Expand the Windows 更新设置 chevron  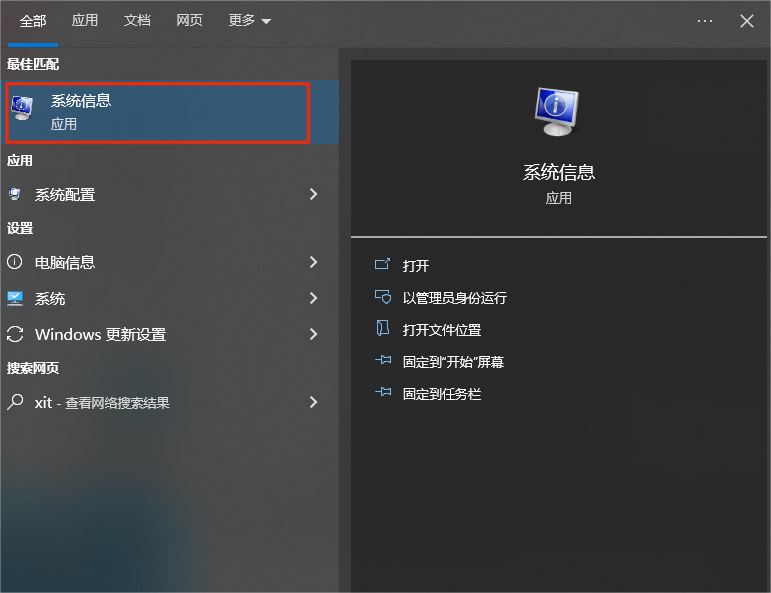click(x=313, y=334)
